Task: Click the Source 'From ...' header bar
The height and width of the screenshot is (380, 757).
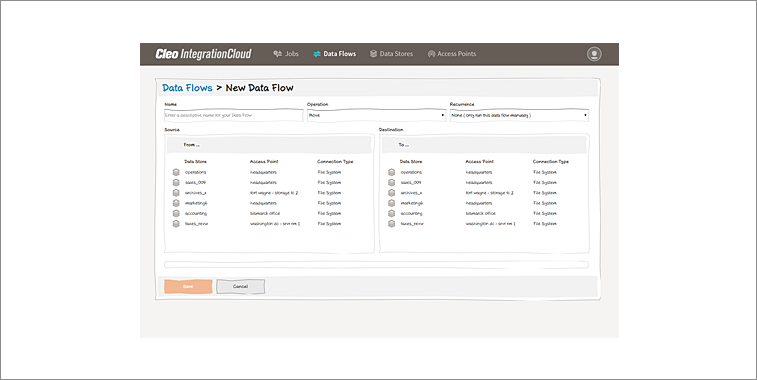Action: tap(269, 145)
